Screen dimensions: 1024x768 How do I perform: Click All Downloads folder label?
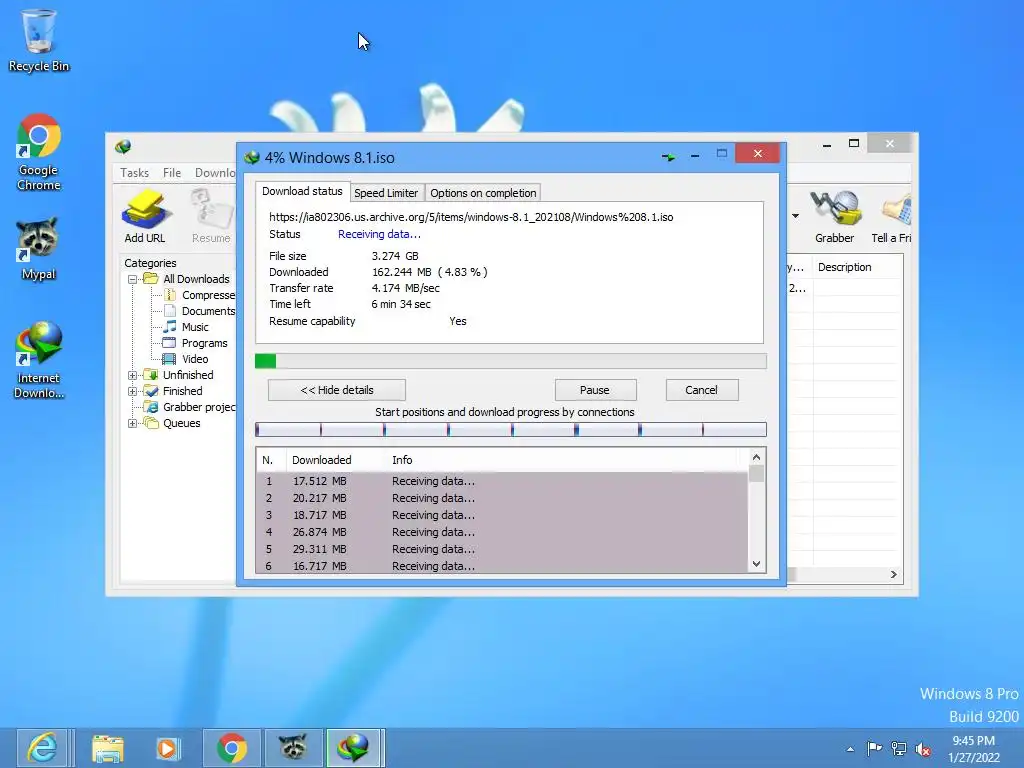point(196,279)
